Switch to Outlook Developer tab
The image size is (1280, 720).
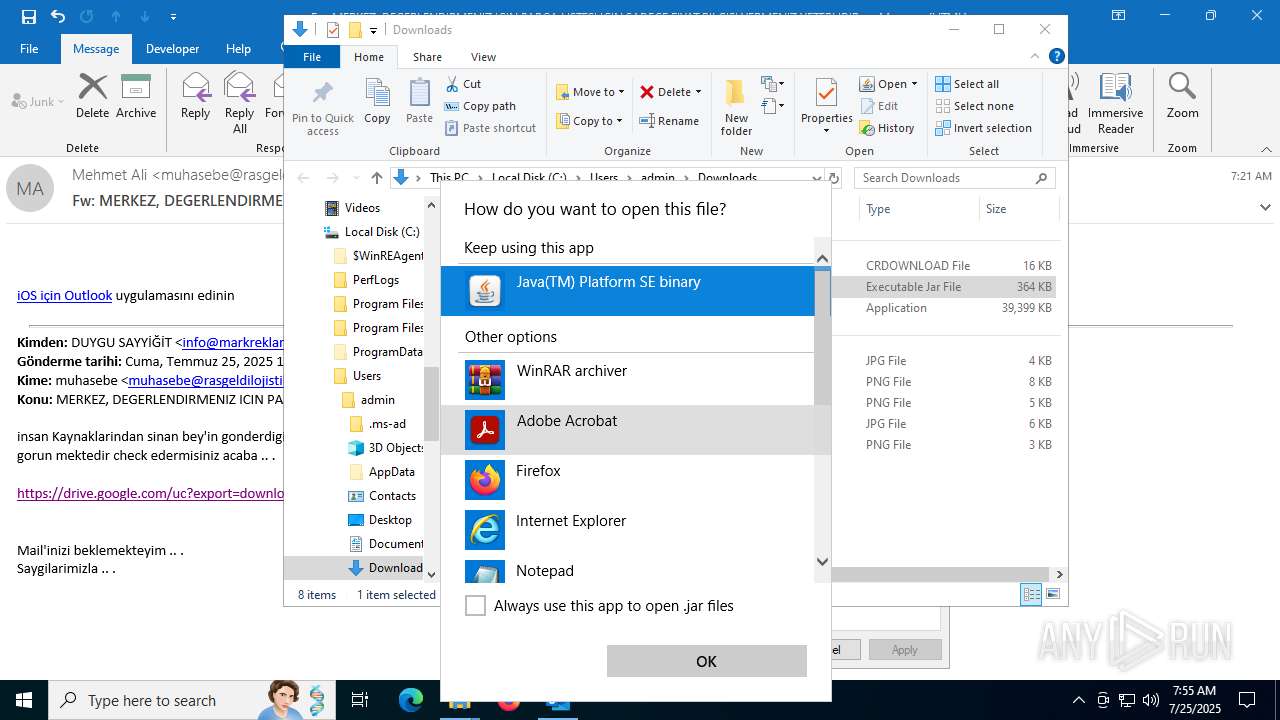(172, 49)
